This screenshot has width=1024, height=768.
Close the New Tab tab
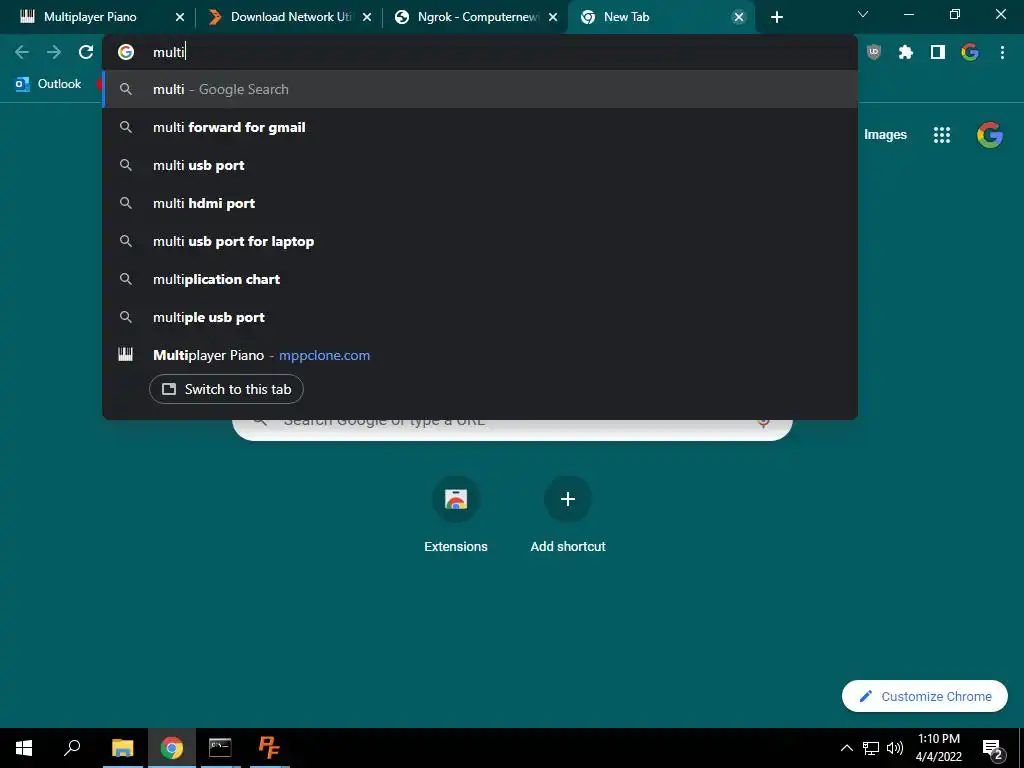(739, 18)
